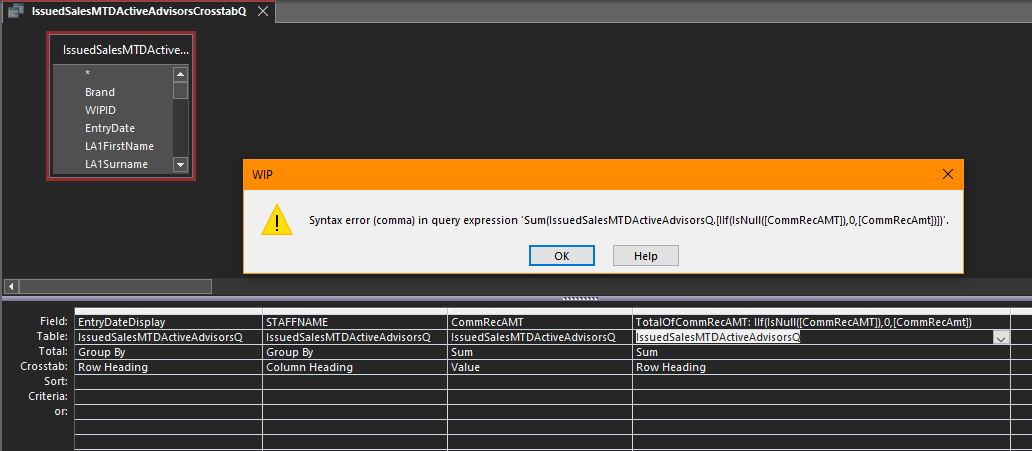The width and height of the screenshot is (1032, 451).
Task: Click Group By under EntryDateDisplay
Action: [x=168, y=352]
